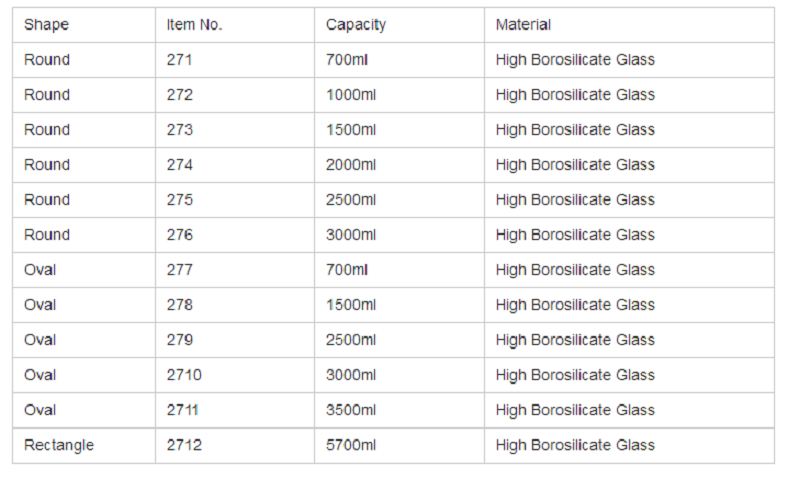This screenshot has height=491, width=800.
Task: Click Material cell in the Rectangle row
Action: click(575, 446)
